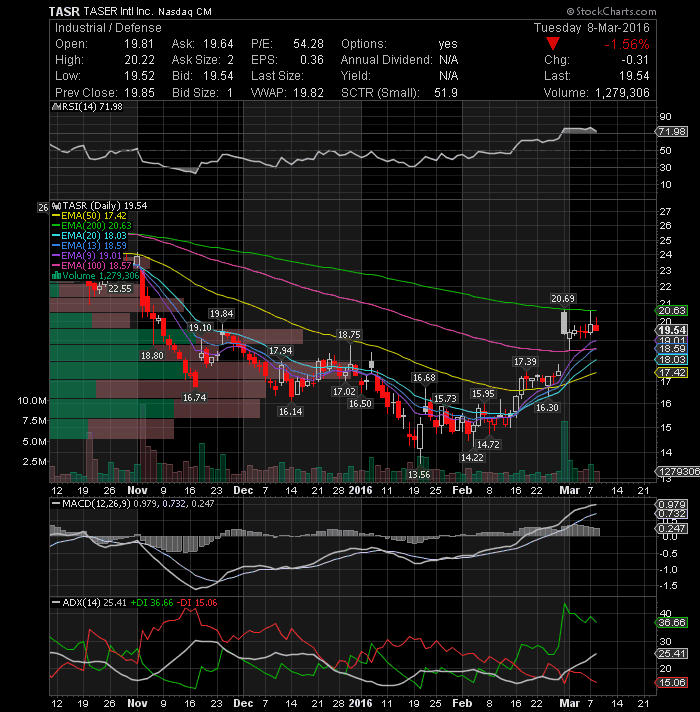Click the -DI 15.06 label
Screen dimensions: 700x712
197,603
